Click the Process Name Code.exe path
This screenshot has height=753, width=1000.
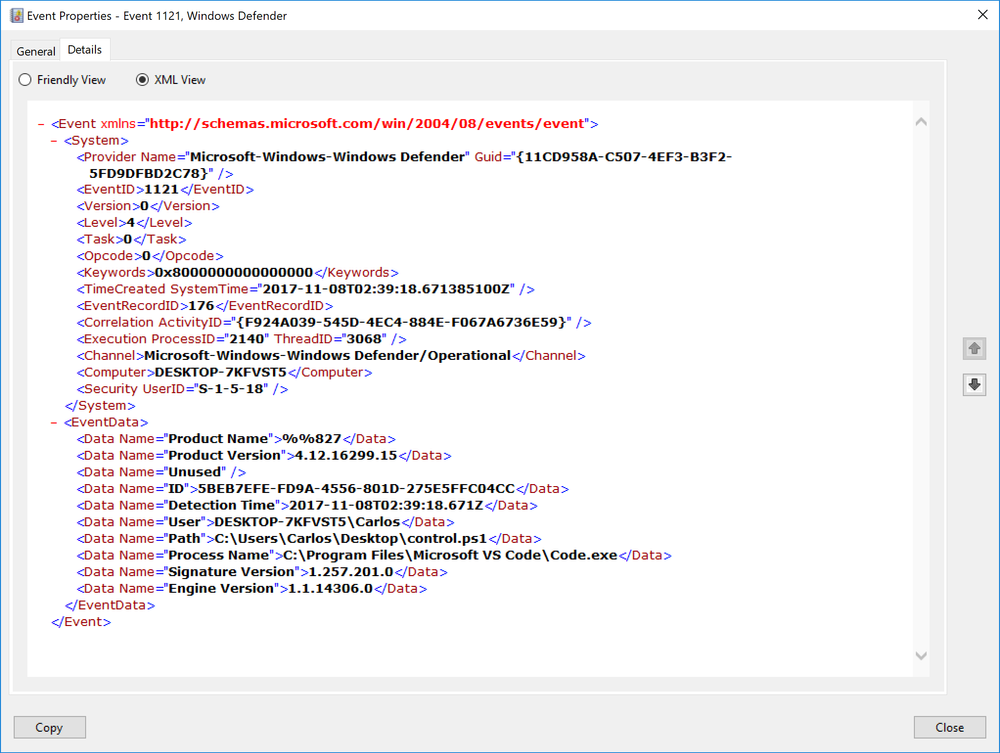[450, 555]
